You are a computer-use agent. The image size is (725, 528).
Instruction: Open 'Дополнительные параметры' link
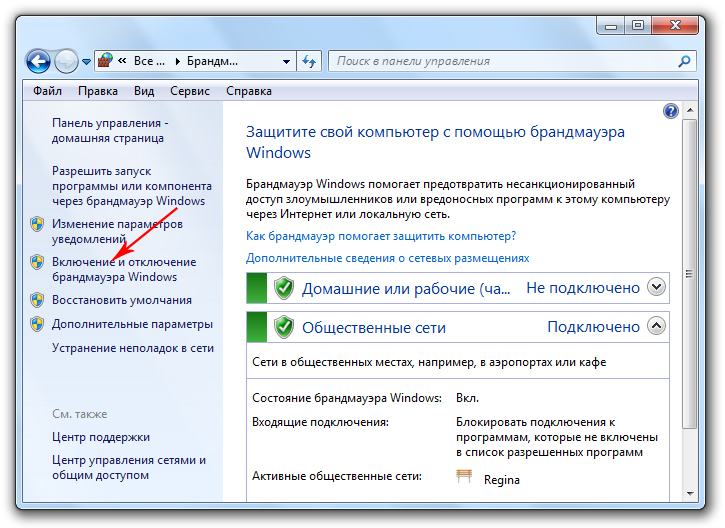point(132,324)
